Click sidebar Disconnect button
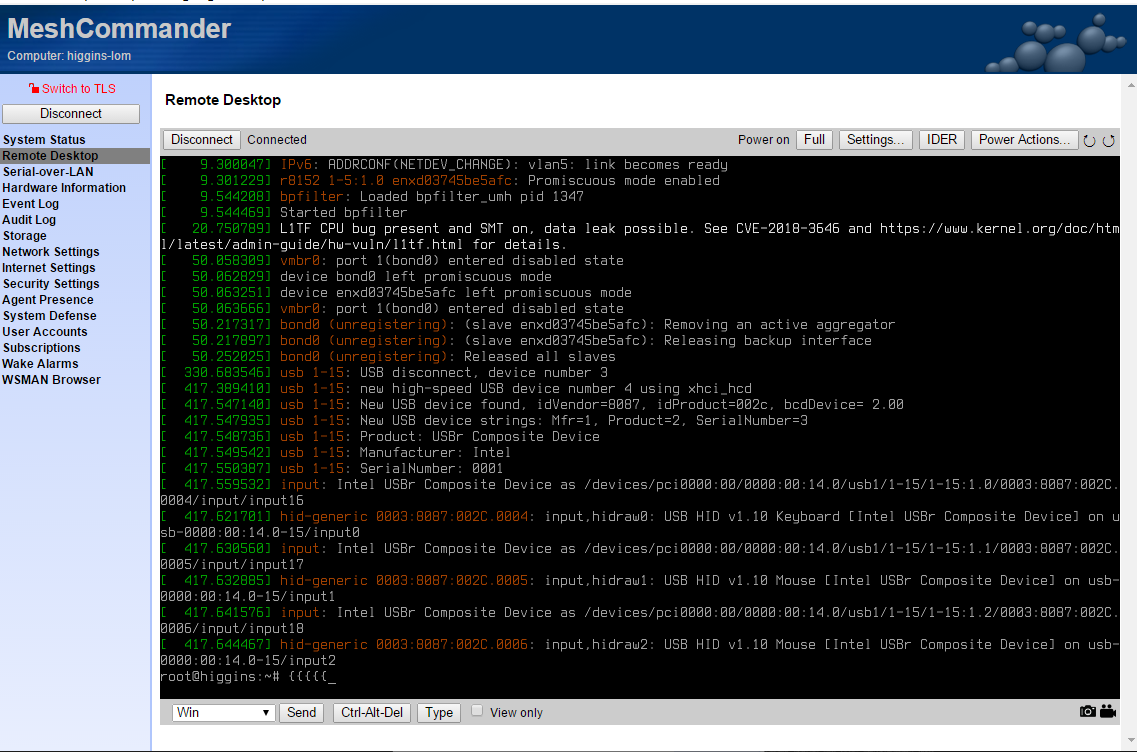Screen dimensions: 1137x752 click(x=71, y=113)
